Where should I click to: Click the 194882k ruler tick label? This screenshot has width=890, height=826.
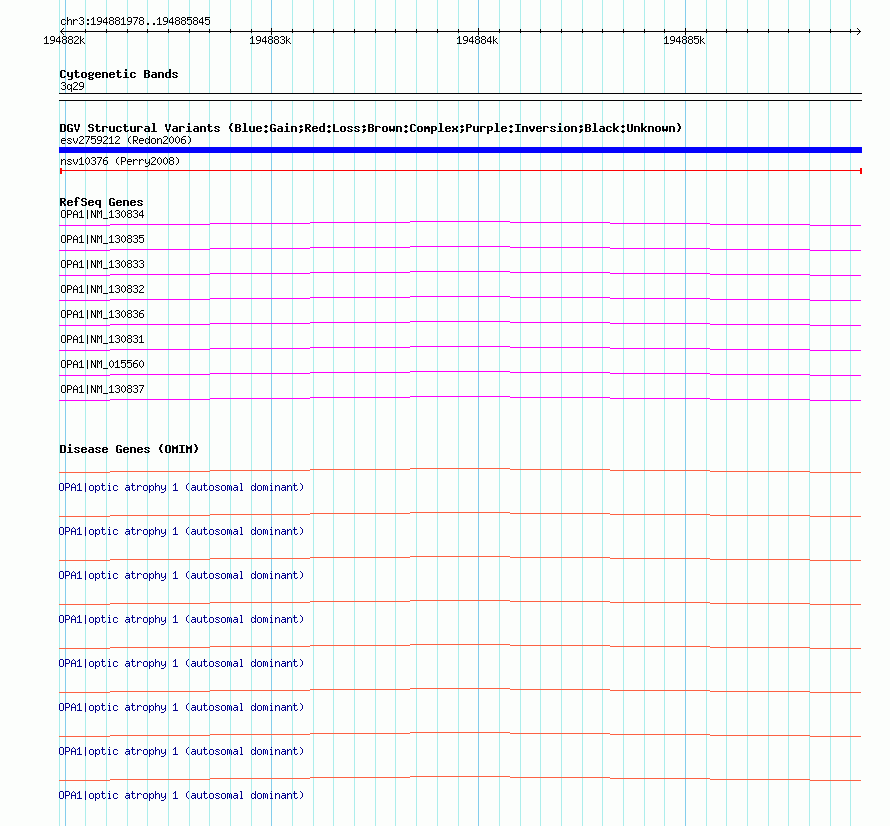[64, 40]
